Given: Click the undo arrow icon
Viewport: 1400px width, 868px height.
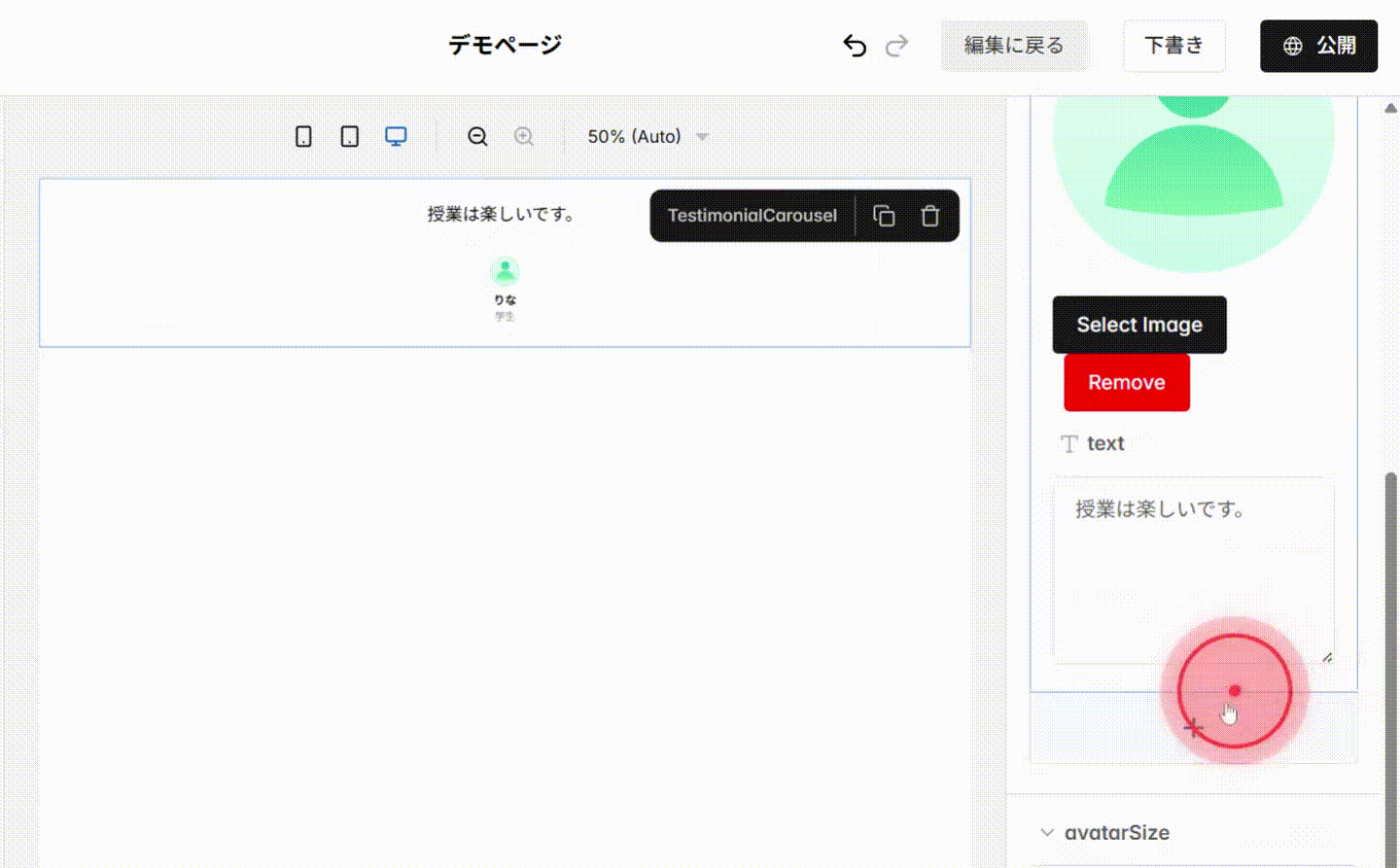Looking at the screenshot, I should (x=854, y=46).
